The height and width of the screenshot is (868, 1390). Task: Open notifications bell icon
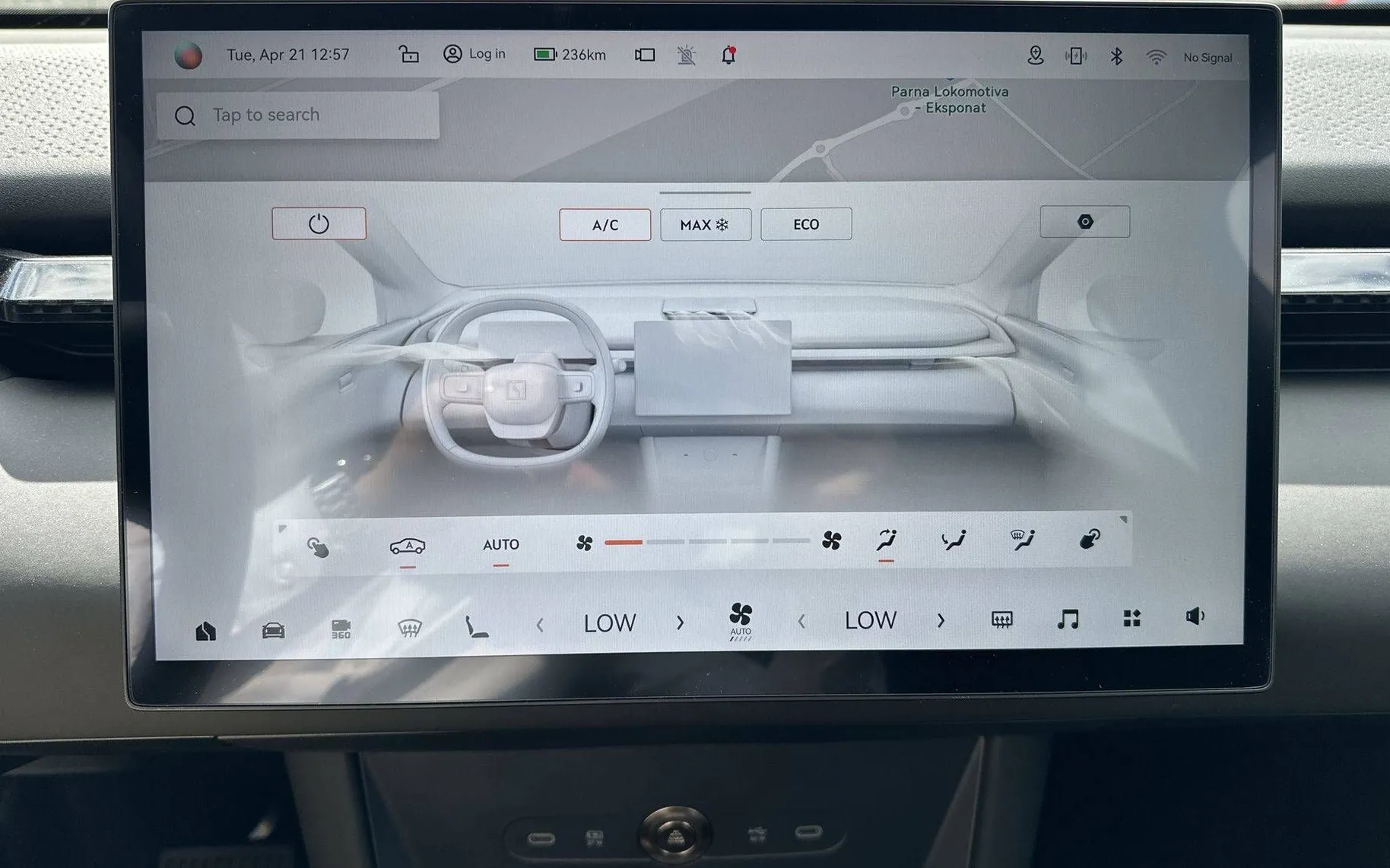pyautogui.click(x=728, y=55)
